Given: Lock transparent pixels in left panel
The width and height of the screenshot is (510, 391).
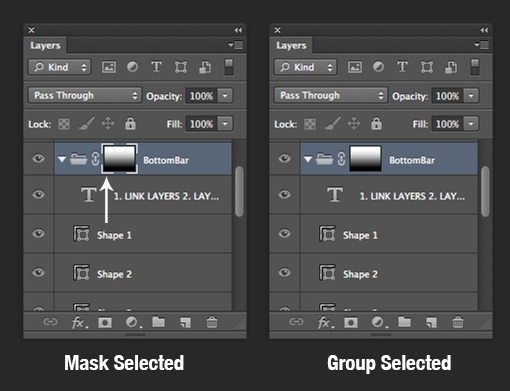Looking at the screenshot, I should click(64, 124).
